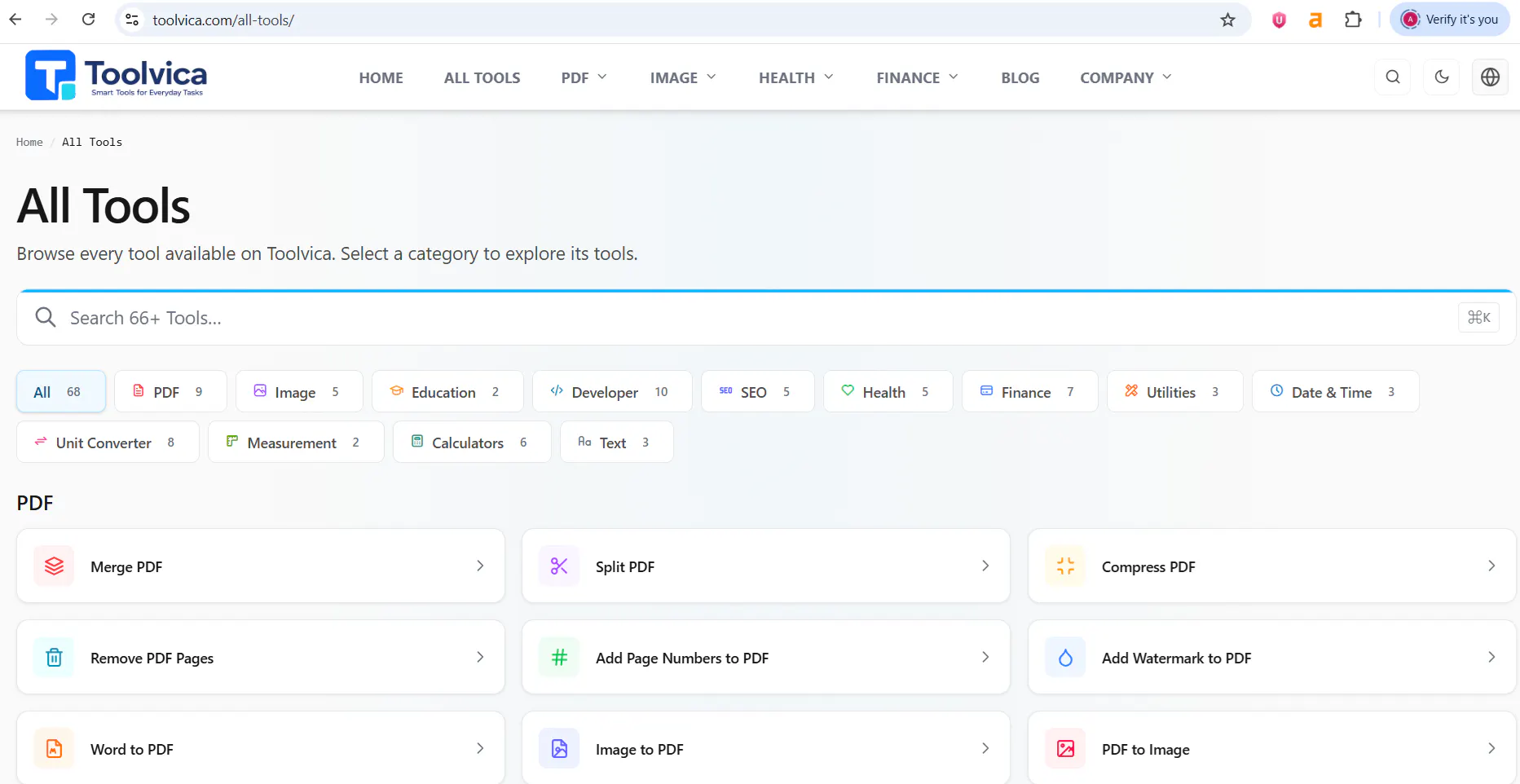Click the browser address bar URL

(x=223, y=20)
